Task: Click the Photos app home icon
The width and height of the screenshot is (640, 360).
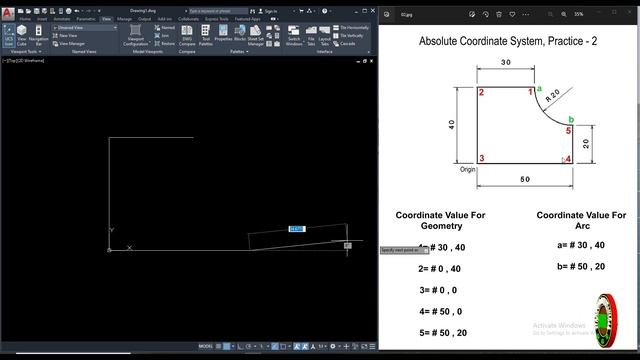Action: click(x=387, y=14)
